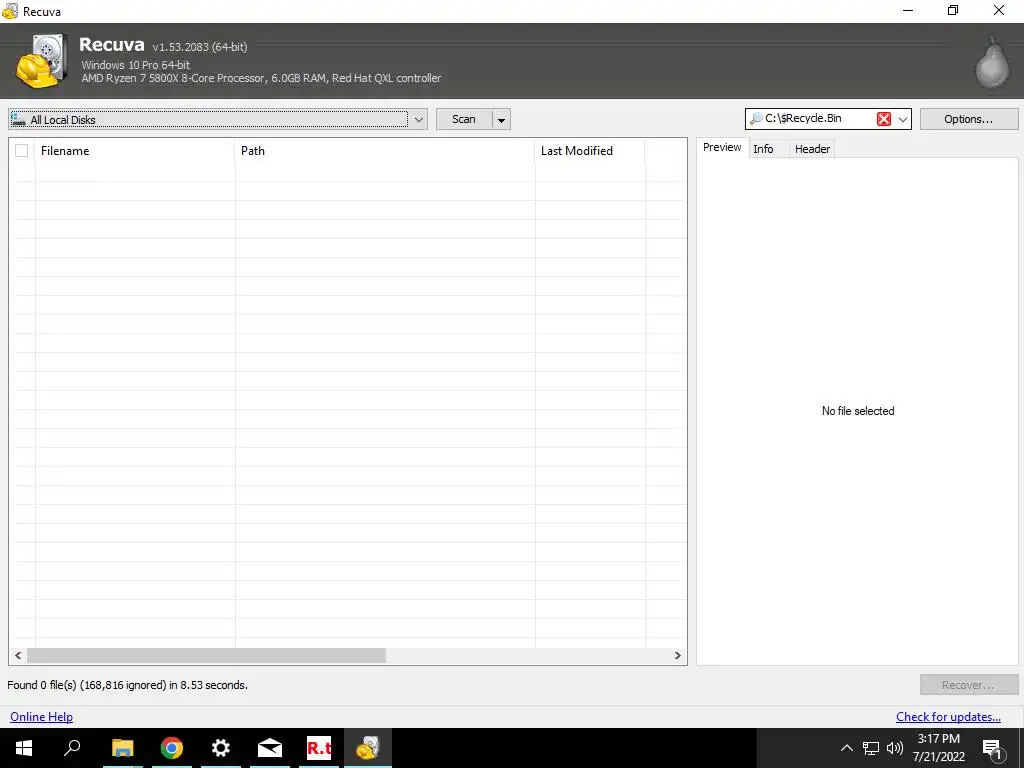This screenshot has height=768, width=1024.
Task: Open Windows Start menu
Action: pos(24,748)
